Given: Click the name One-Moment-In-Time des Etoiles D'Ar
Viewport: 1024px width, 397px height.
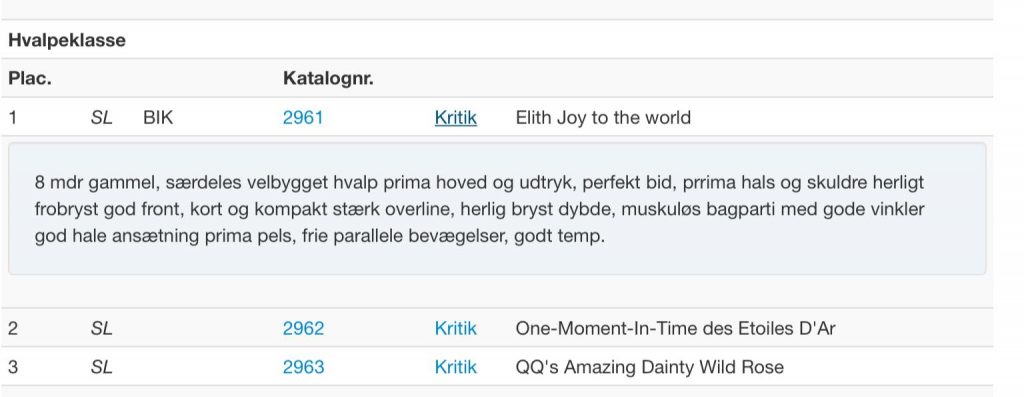Looking at the screenshot, I should click(x=675, y=328).
